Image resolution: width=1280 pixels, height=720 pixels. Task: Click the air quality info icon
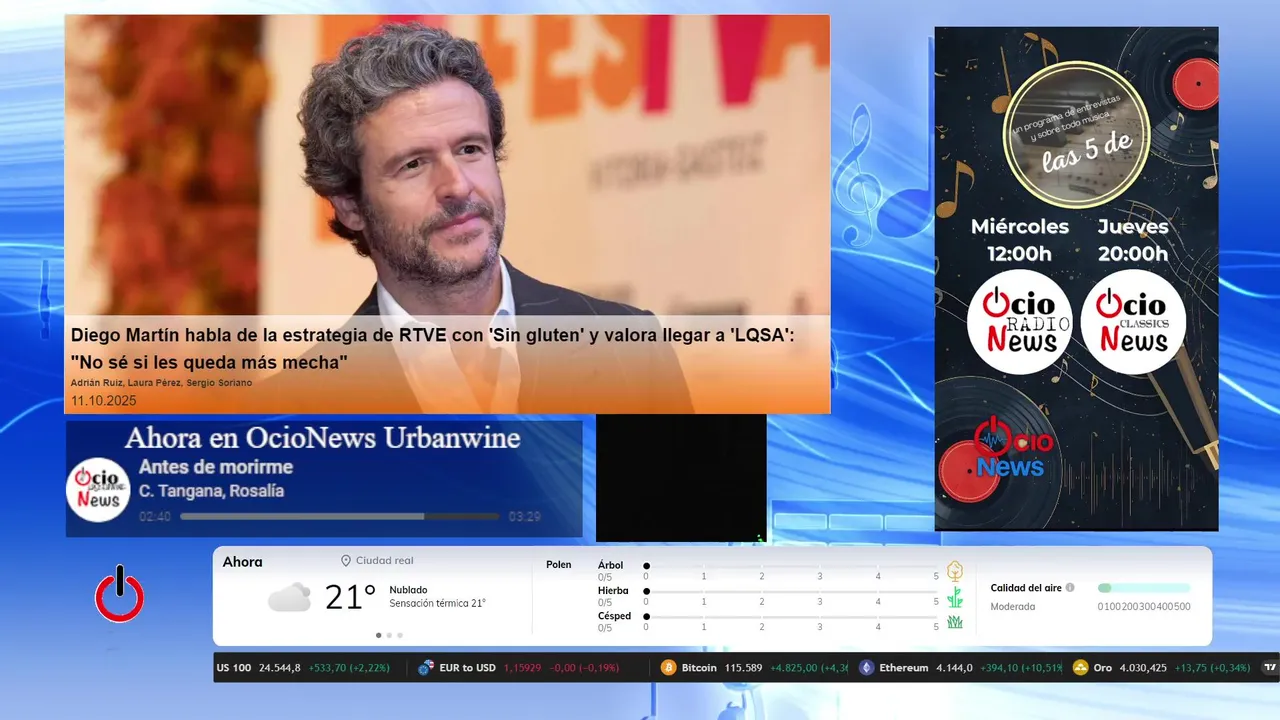(1070, 588)
